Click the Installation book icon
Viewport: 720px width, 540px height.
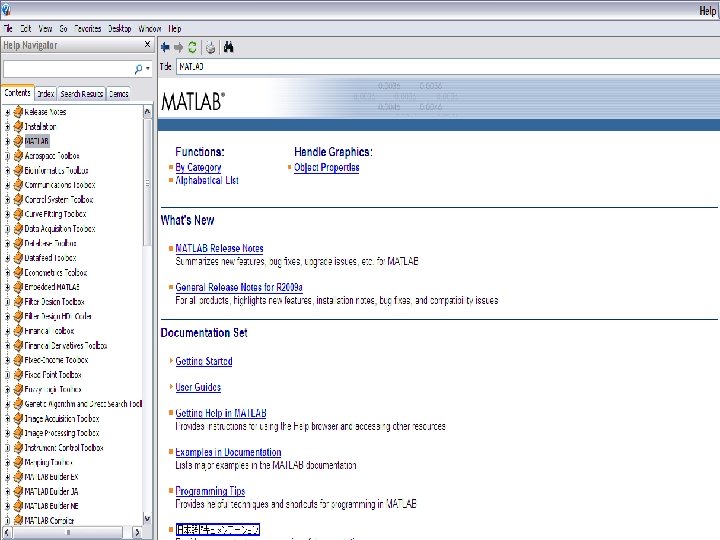(x=18, y=126)
